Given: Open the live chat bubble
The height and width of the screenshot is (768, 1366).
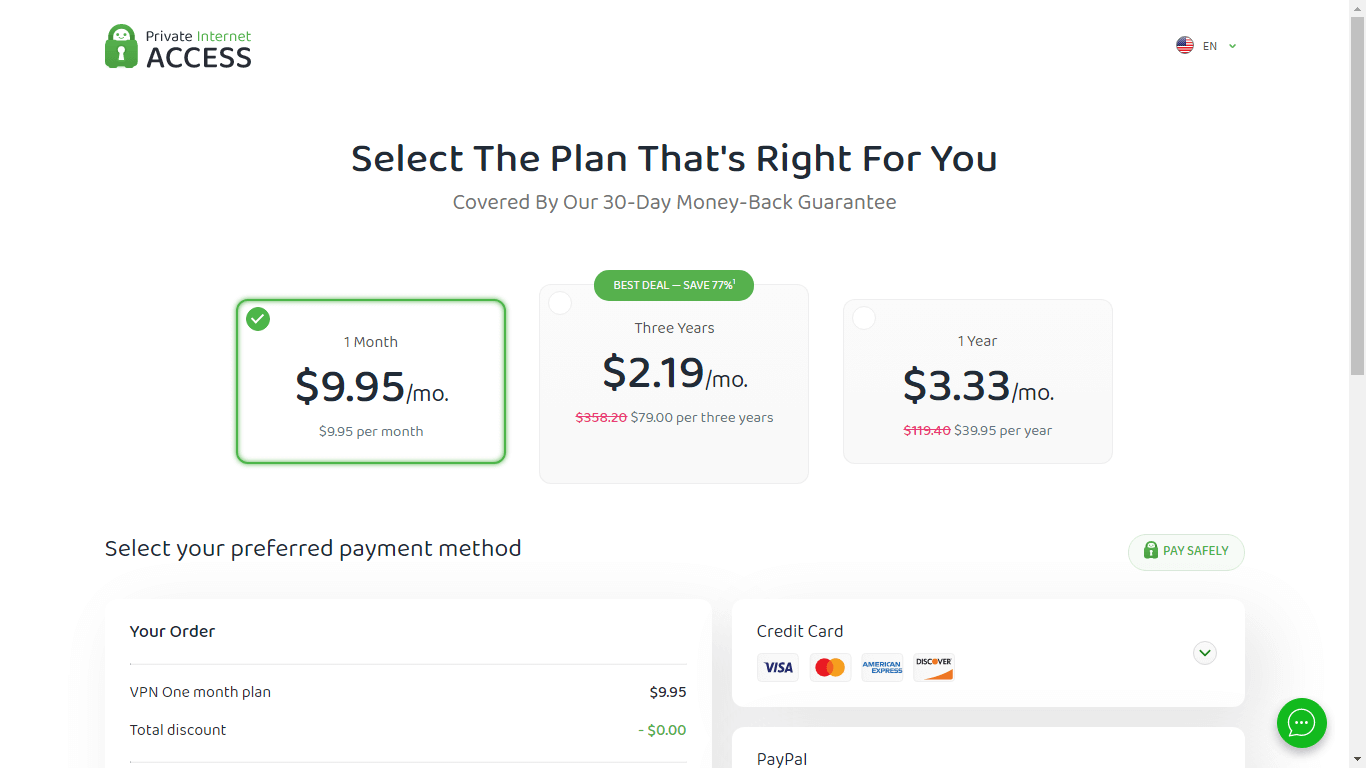Looking at the screenshot, I should 1301,722.
